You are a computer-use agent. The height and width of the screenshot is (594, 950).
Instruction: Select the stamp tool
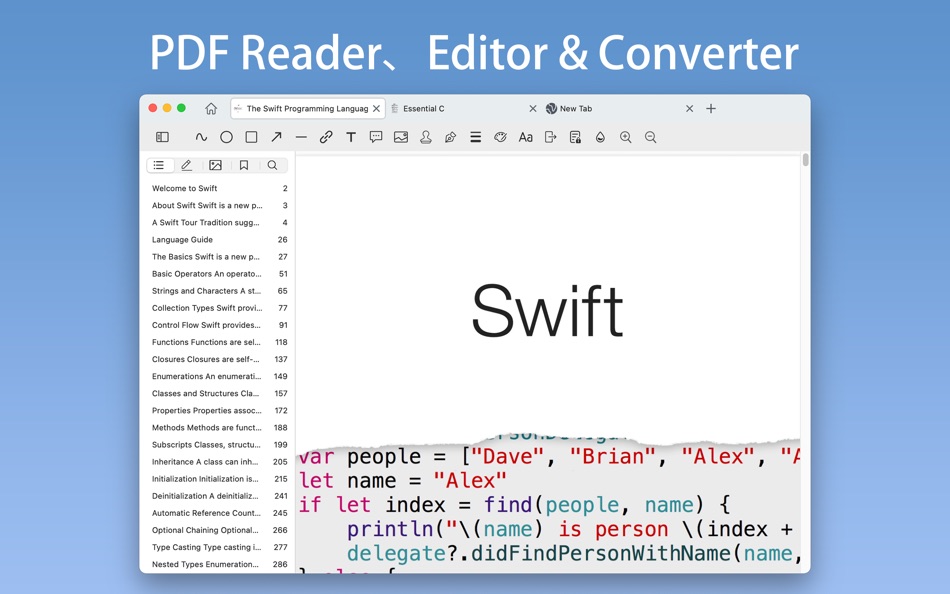click(426, 137)
